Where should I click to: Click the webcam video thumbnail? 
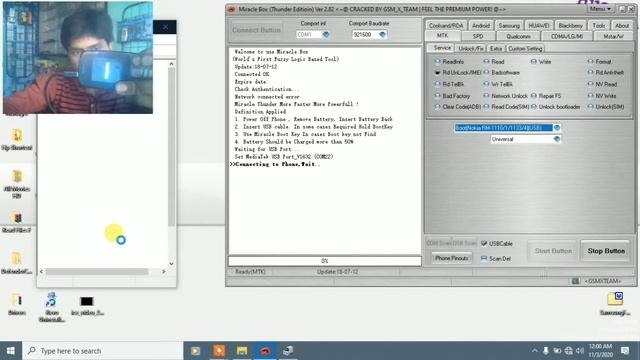point(78,58)
